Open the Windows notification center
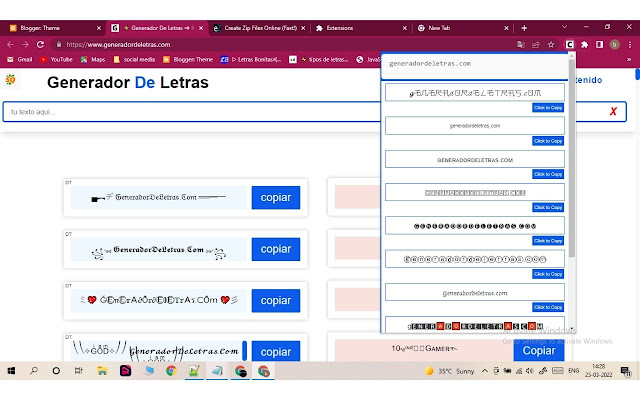 (625, 371)
